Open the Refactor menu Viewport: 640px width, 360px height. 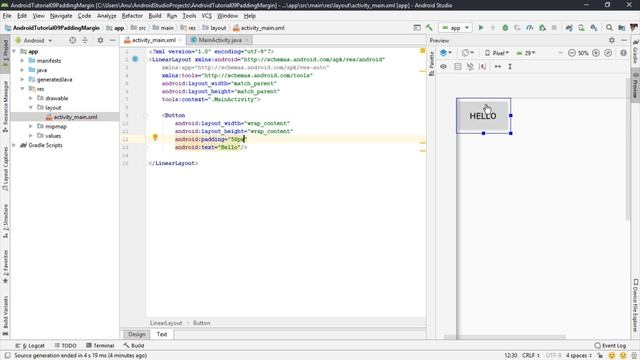132,16
